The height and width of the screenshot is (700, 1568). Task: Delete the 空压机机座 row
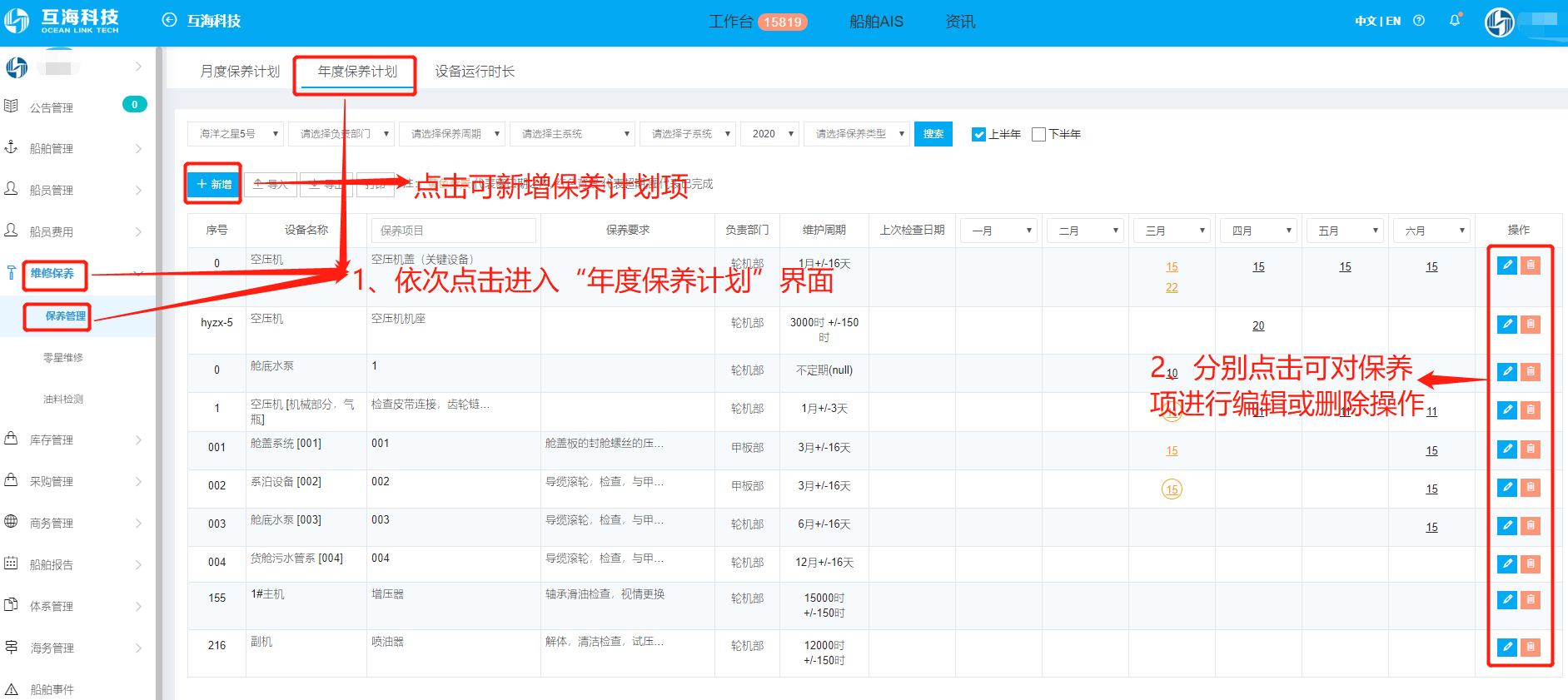pyautogui.click(x=1531, y=324)
